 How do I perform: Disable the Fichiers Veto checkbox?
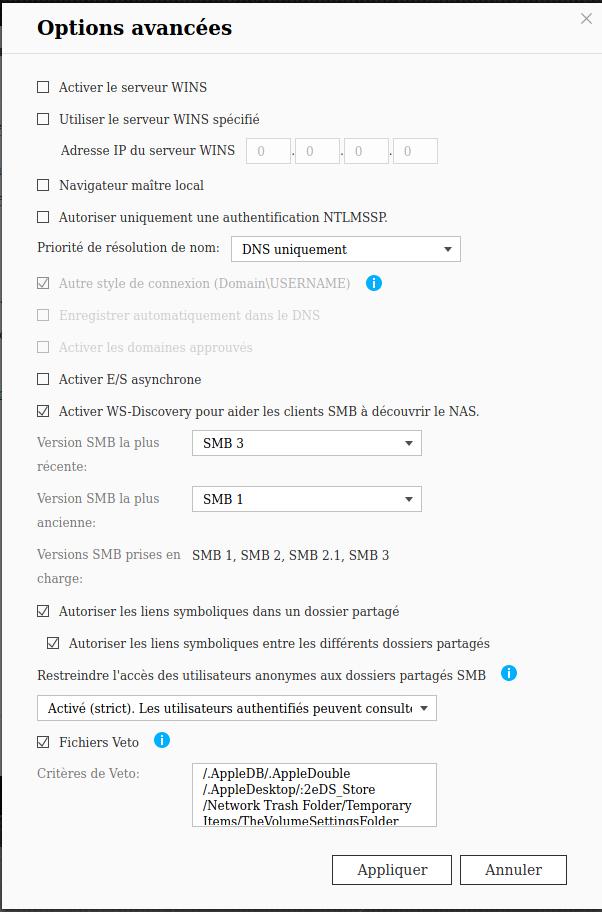pyautogui.click(x=43, y=742)
